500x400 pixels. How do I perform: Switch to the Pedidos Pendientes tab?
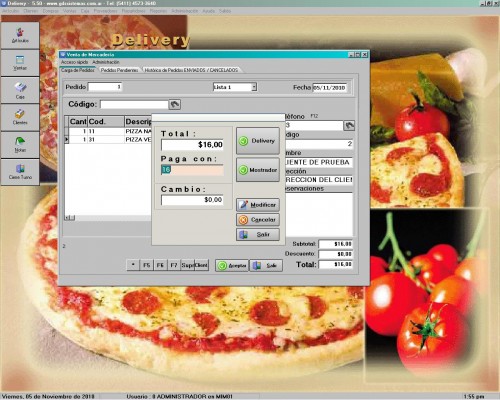pos(119,70)
